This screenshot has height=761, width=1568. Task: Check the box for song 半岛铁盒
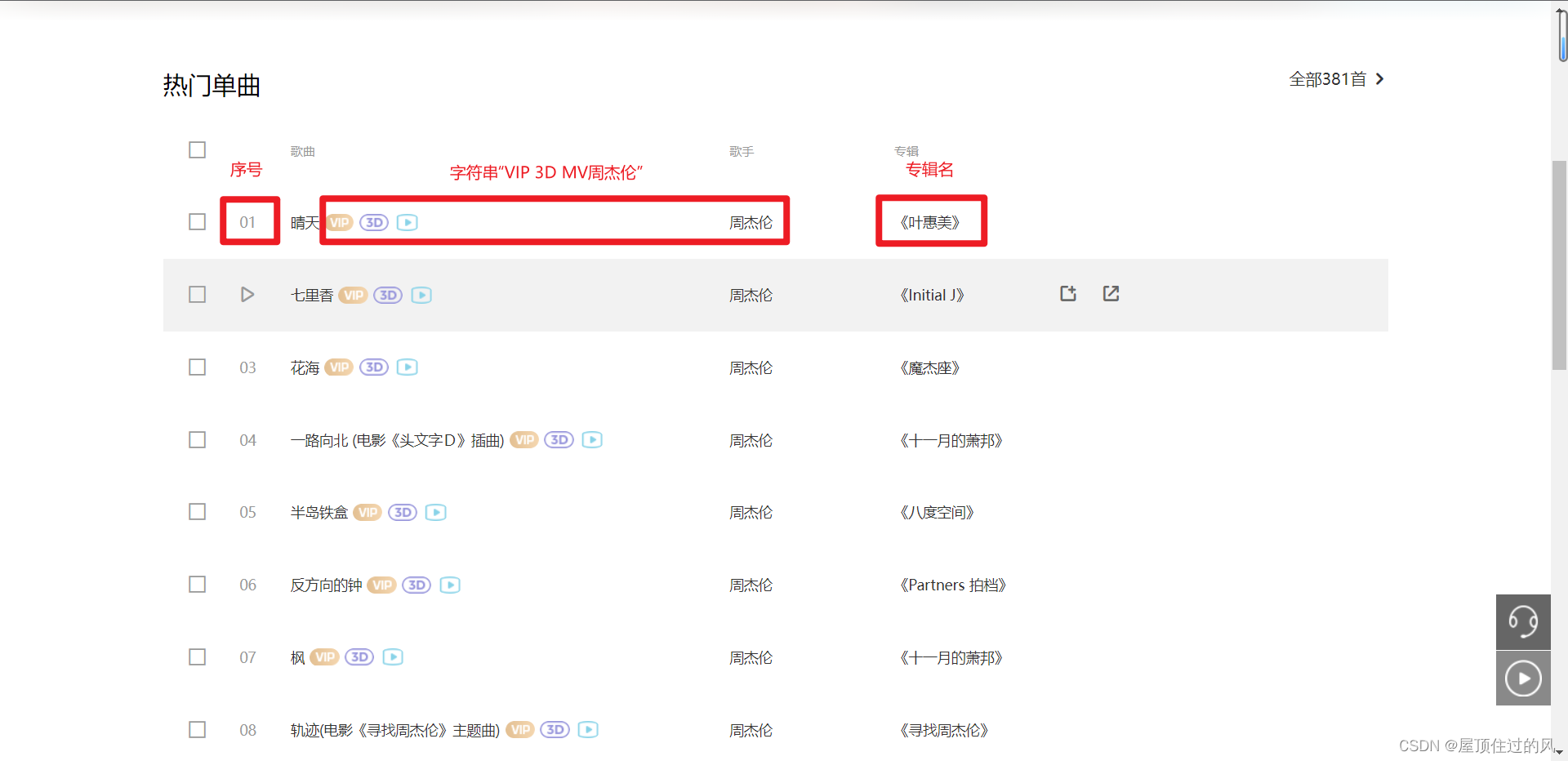point(197,512)
